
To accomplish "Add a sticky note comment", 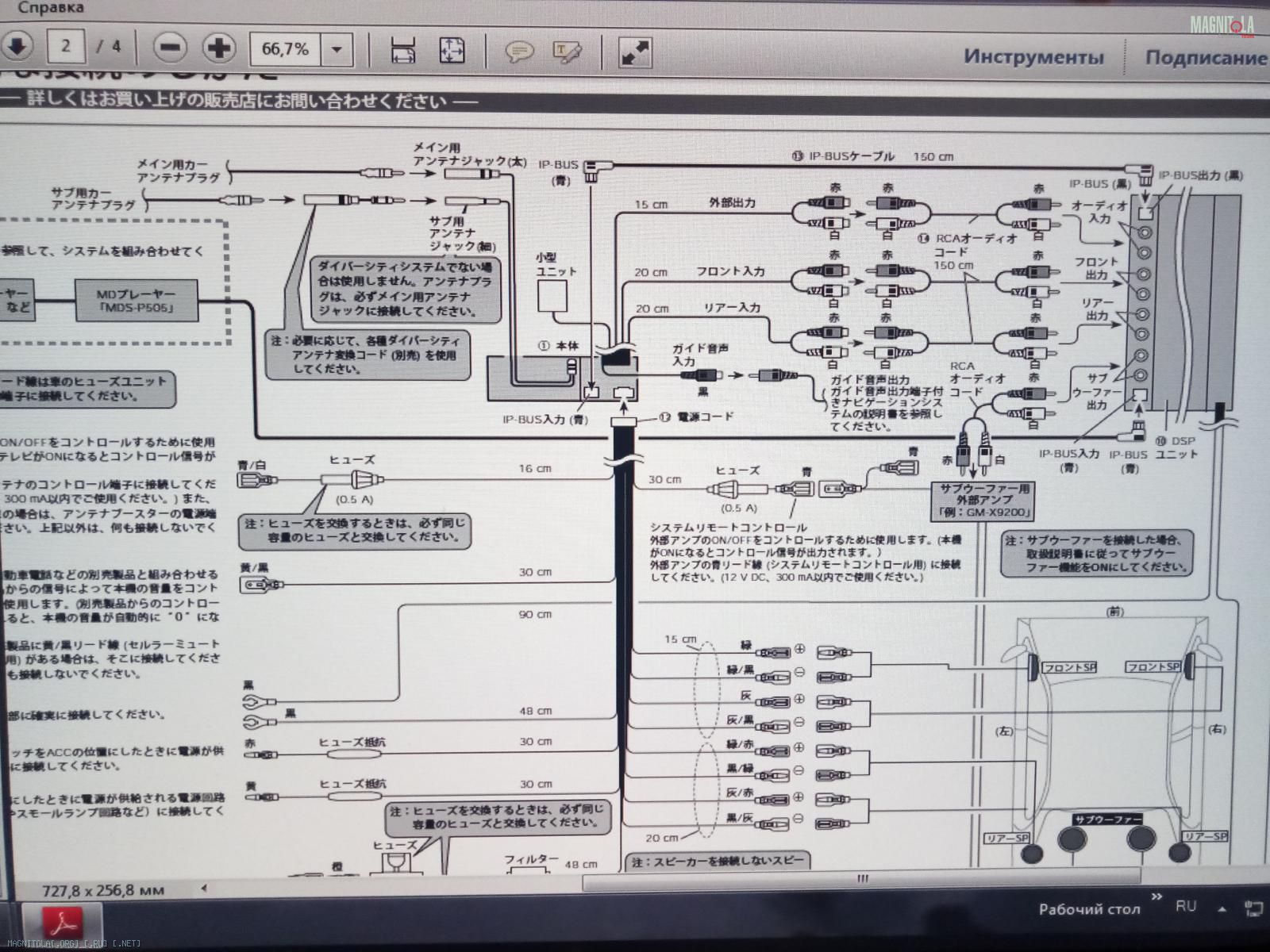I will (x=519, y=52).
